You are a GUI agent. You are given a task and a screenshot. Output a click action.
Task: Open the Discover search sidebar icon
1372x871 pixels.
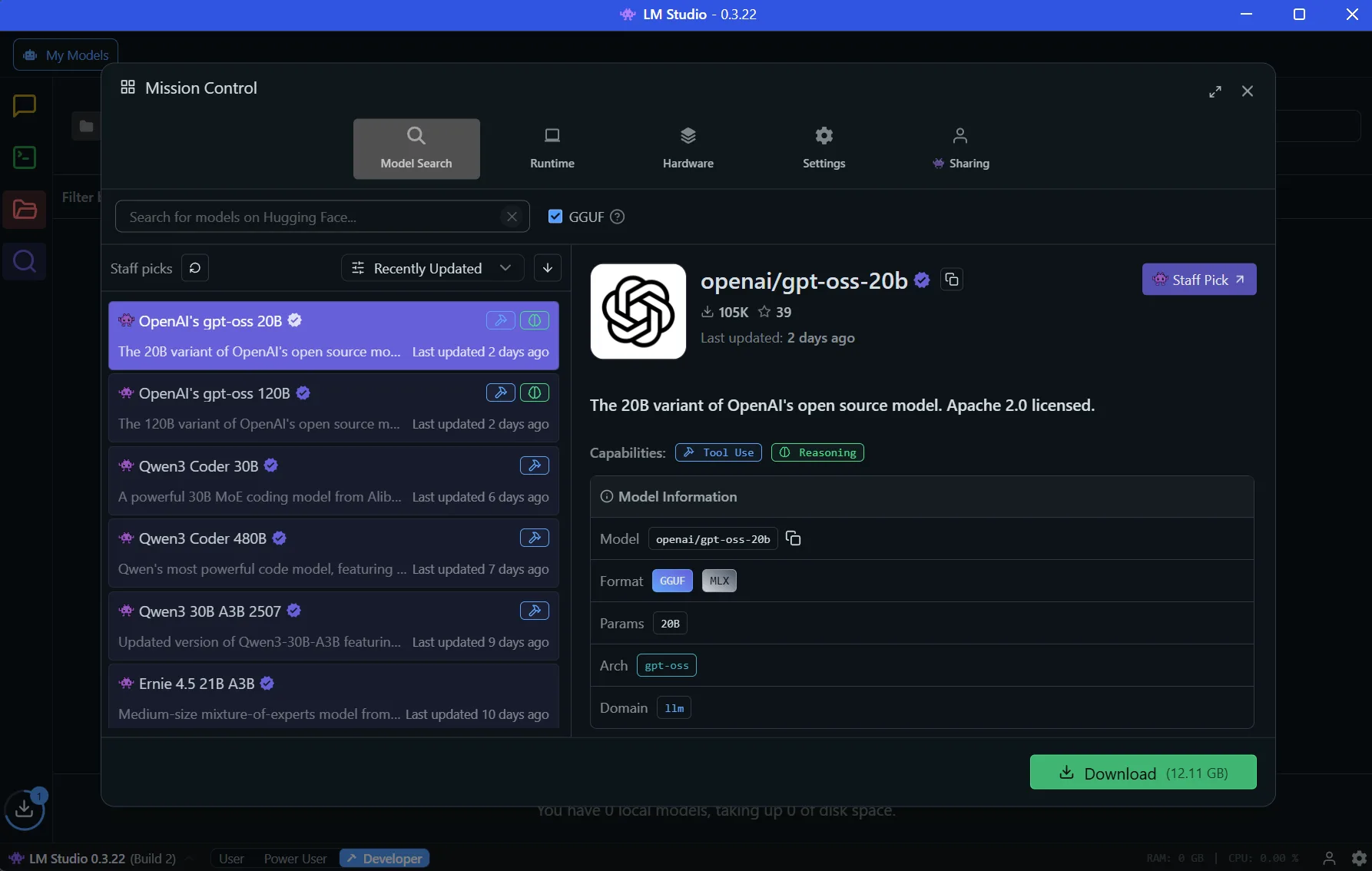[25, 262]
